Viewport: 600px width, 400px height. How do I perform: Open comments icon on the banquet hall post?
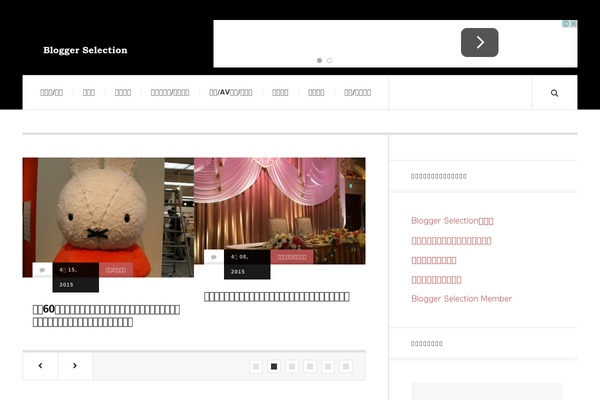pos(214,257)
